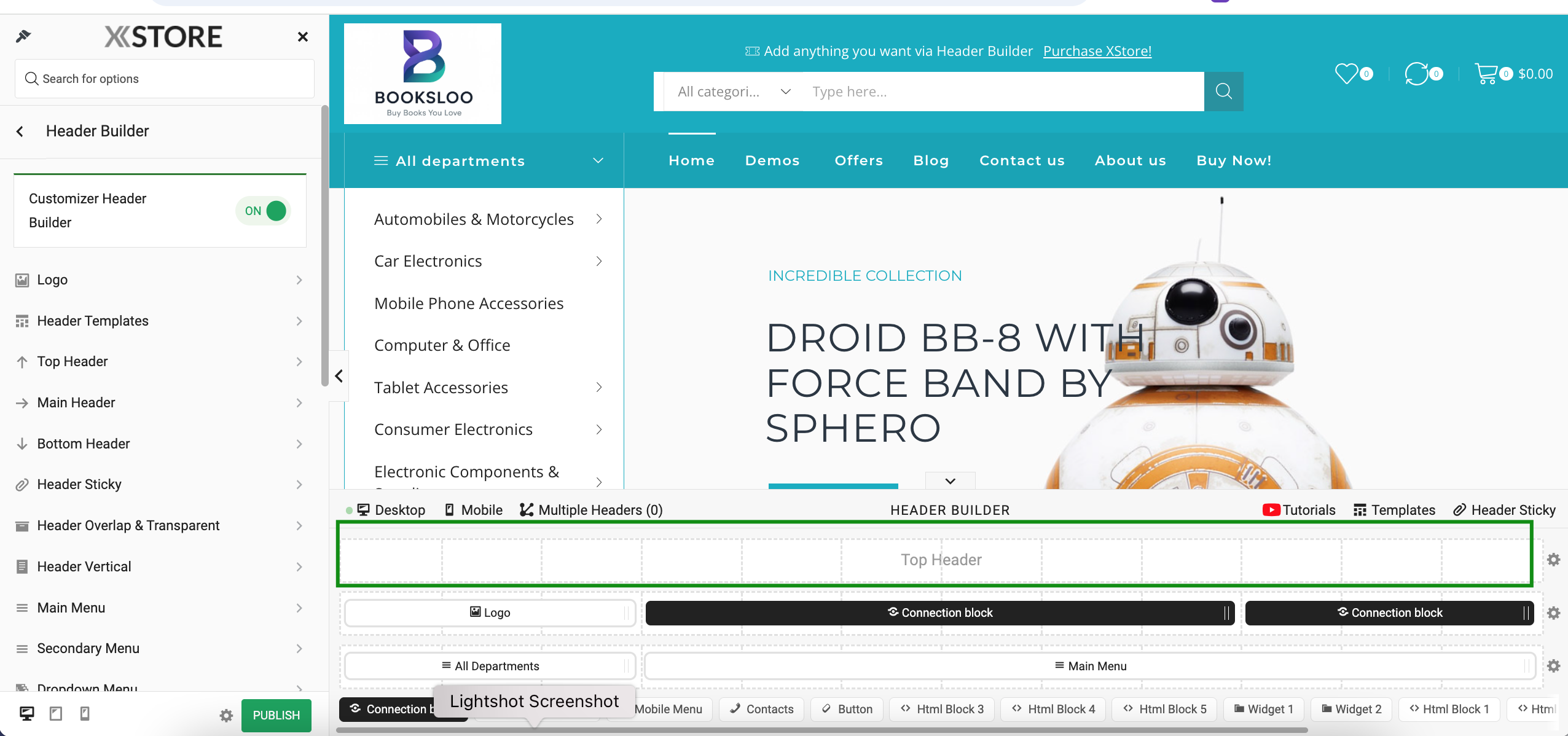Open Main Header settings
The image size is (1568, 736).
pyautogui.click(x=160, y=402)
